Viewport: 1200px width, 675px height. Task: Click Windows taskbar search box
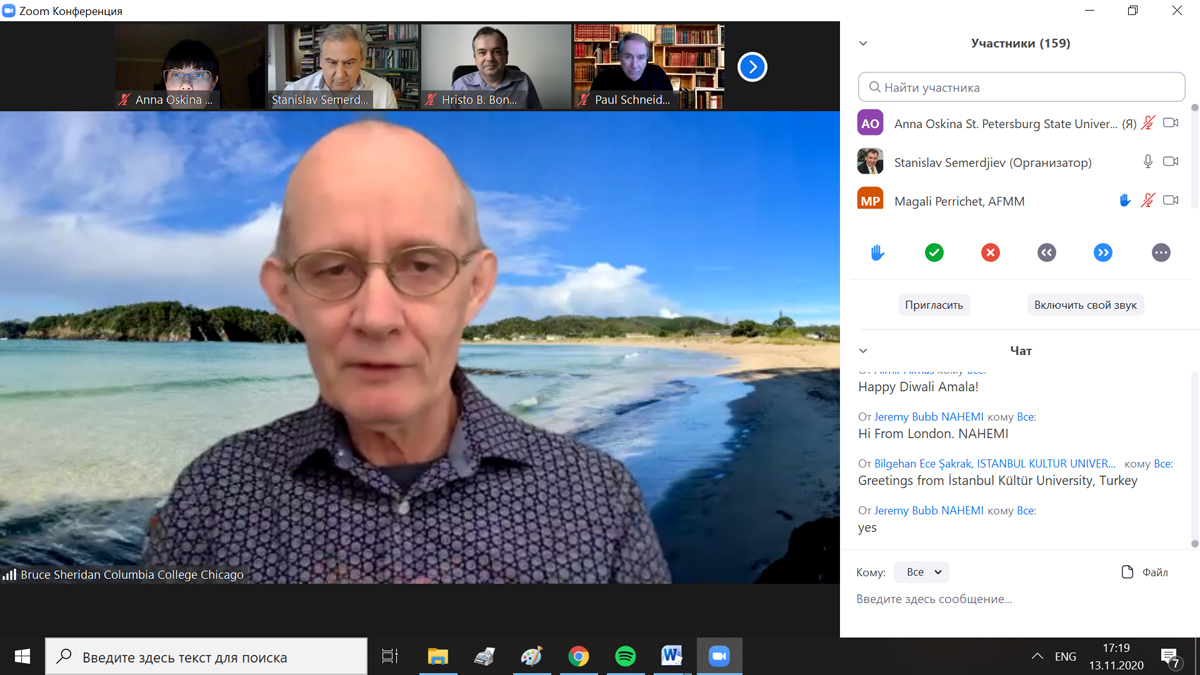click(206, 656)
